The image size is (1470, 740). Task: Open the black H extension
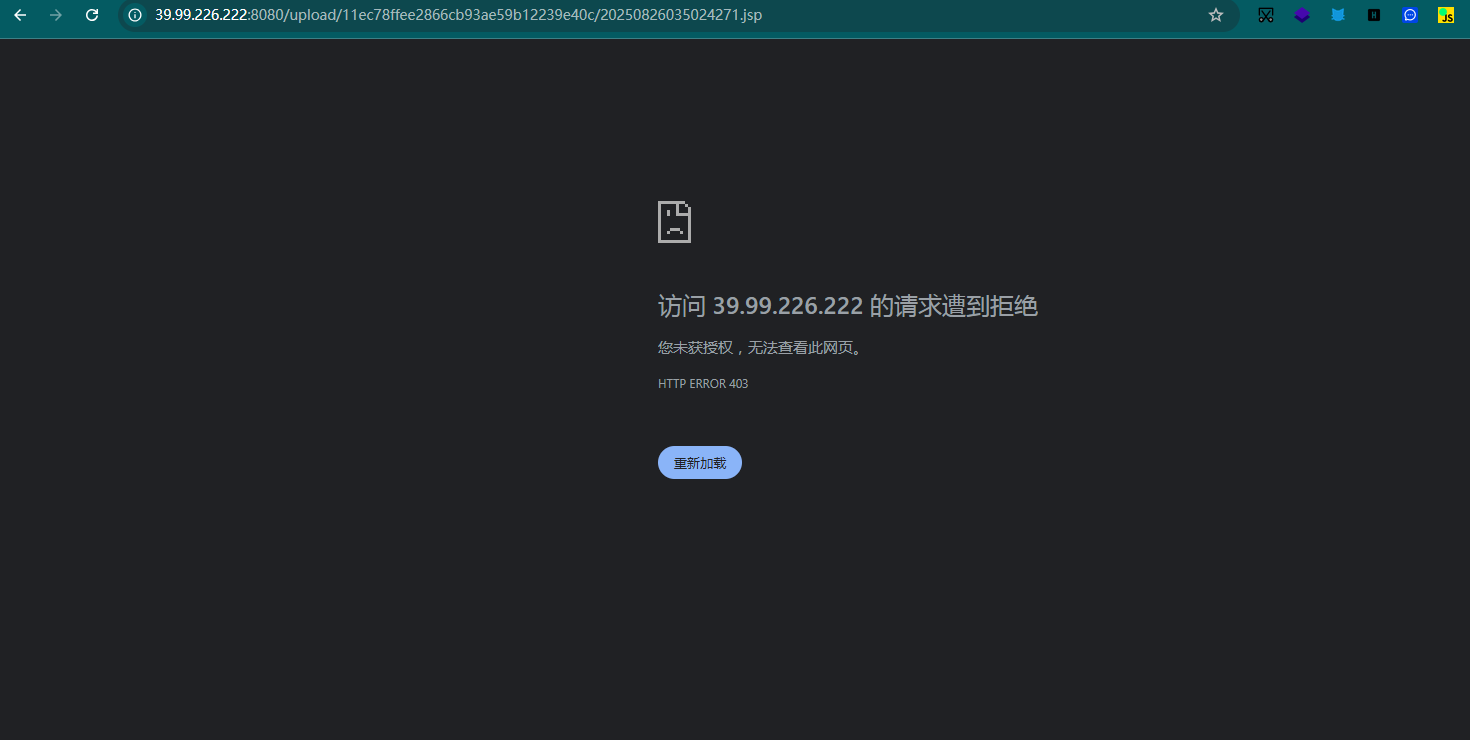tap(1374, 15)
